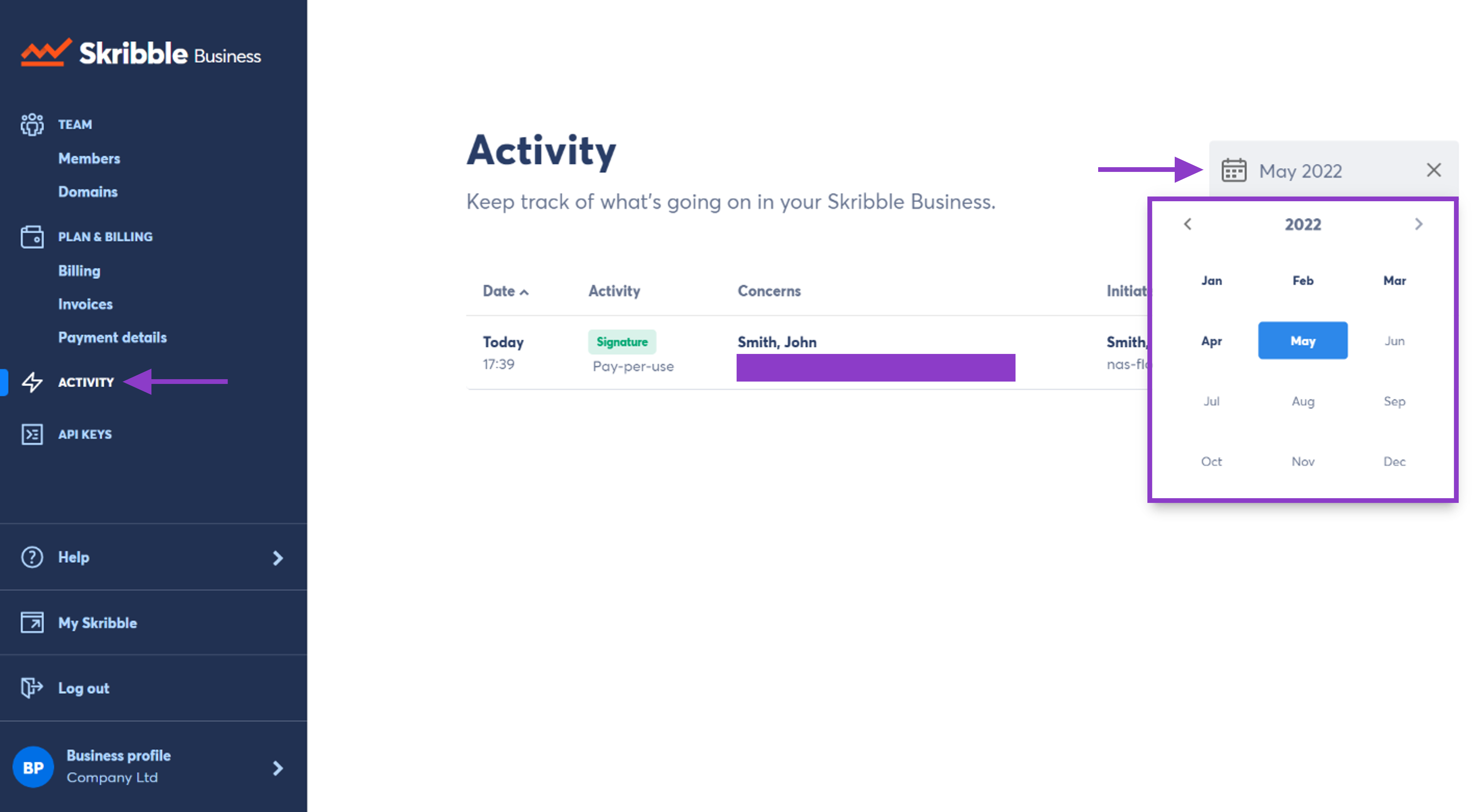This screenshot has width=1484, height=812.
Task: Select the API Keys terminal icon
Action: [32, 434]
